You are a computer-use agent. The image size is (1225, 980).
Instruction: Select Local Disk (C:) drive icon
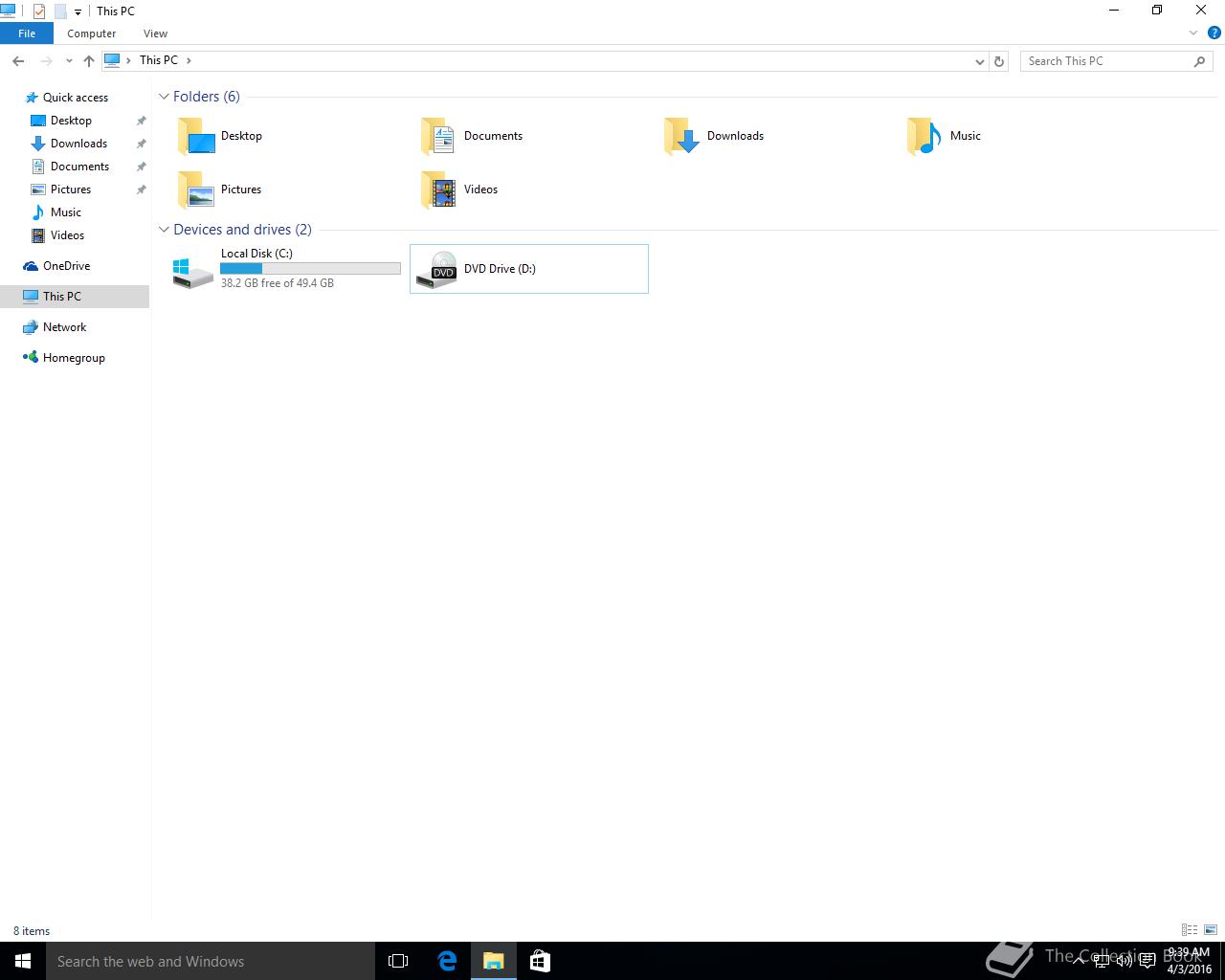(x=193, y=271)
